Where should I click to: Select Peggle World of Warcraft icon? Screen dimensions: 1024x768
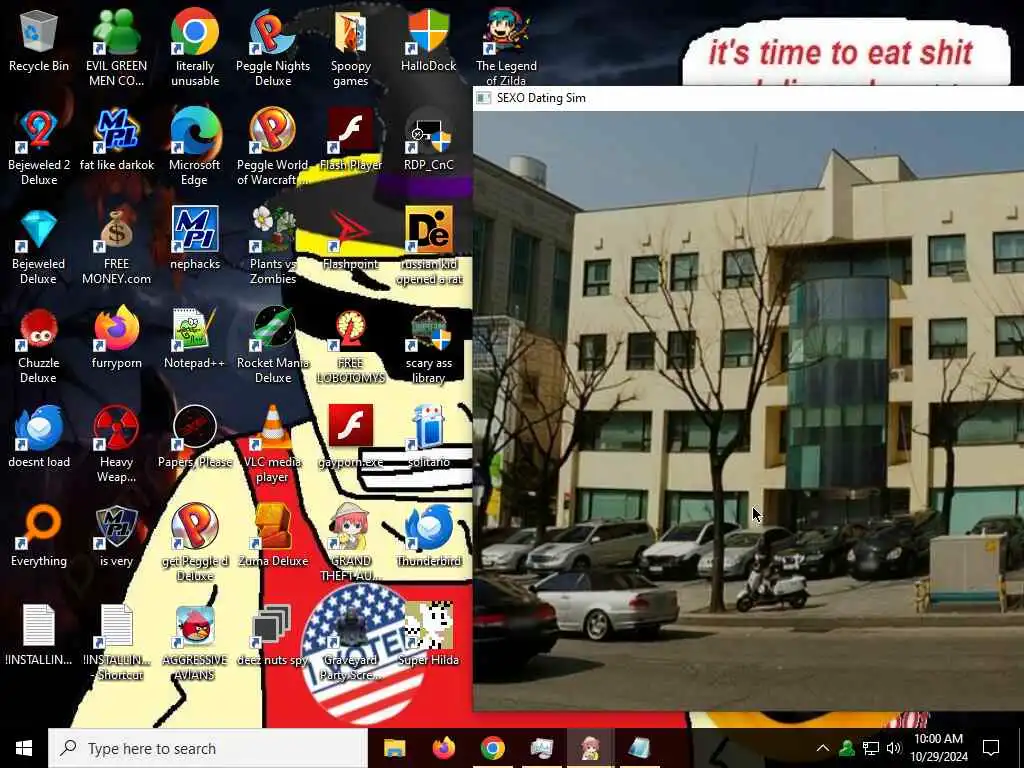tap(273, 147)
